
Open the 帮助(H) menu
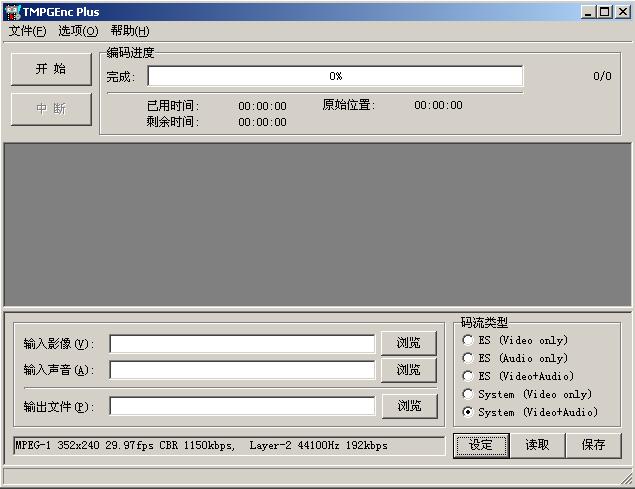(130, 31)
